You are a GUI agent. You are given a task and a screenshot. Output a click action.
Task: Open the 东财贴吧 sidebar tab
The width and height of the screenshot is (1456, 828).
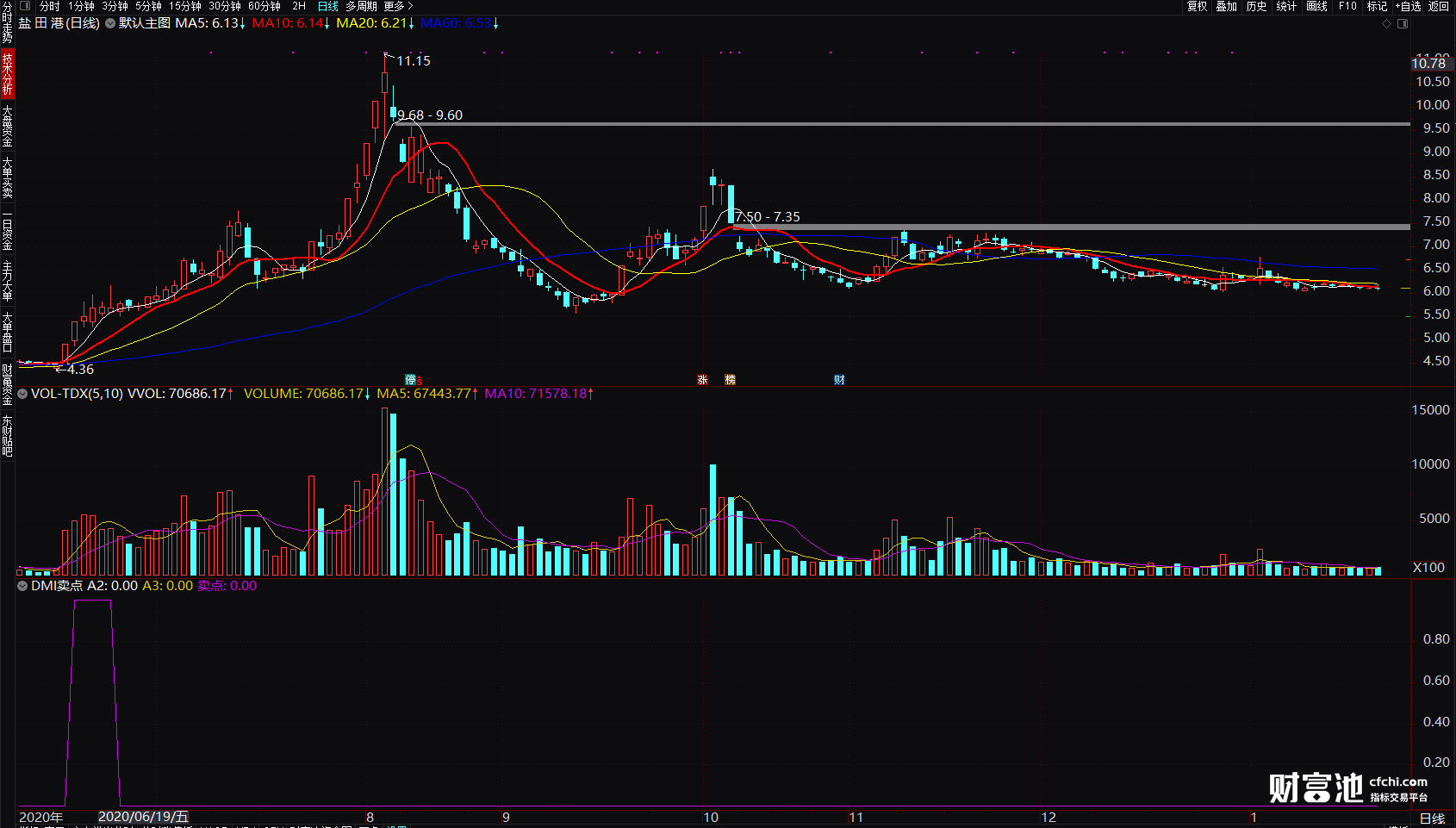tap(7, 437)
